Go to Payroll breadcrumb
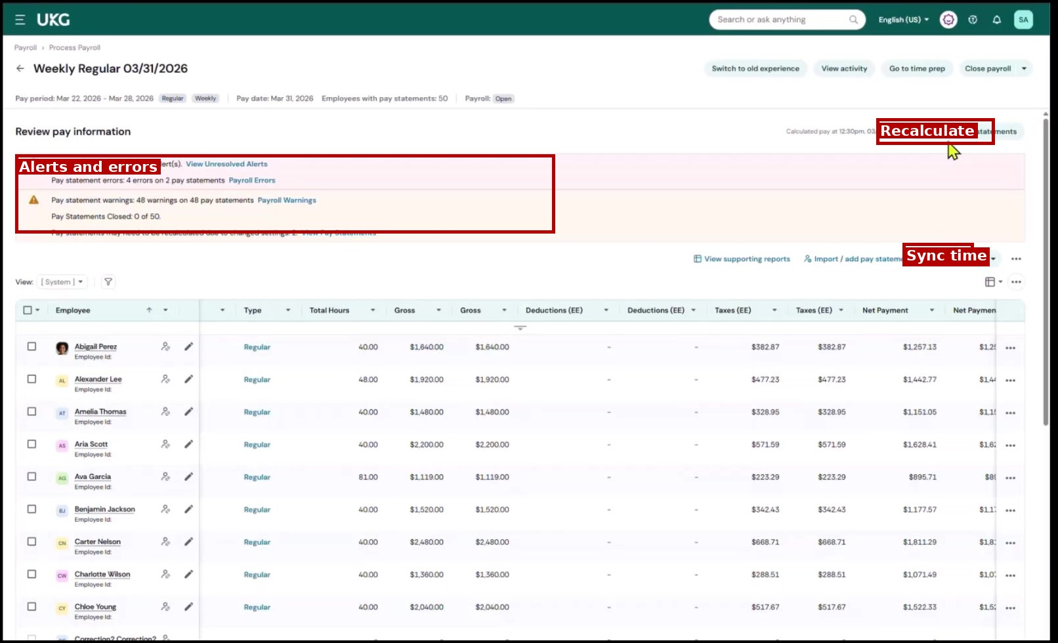The image size is (1058, 643). coord(26,47)
